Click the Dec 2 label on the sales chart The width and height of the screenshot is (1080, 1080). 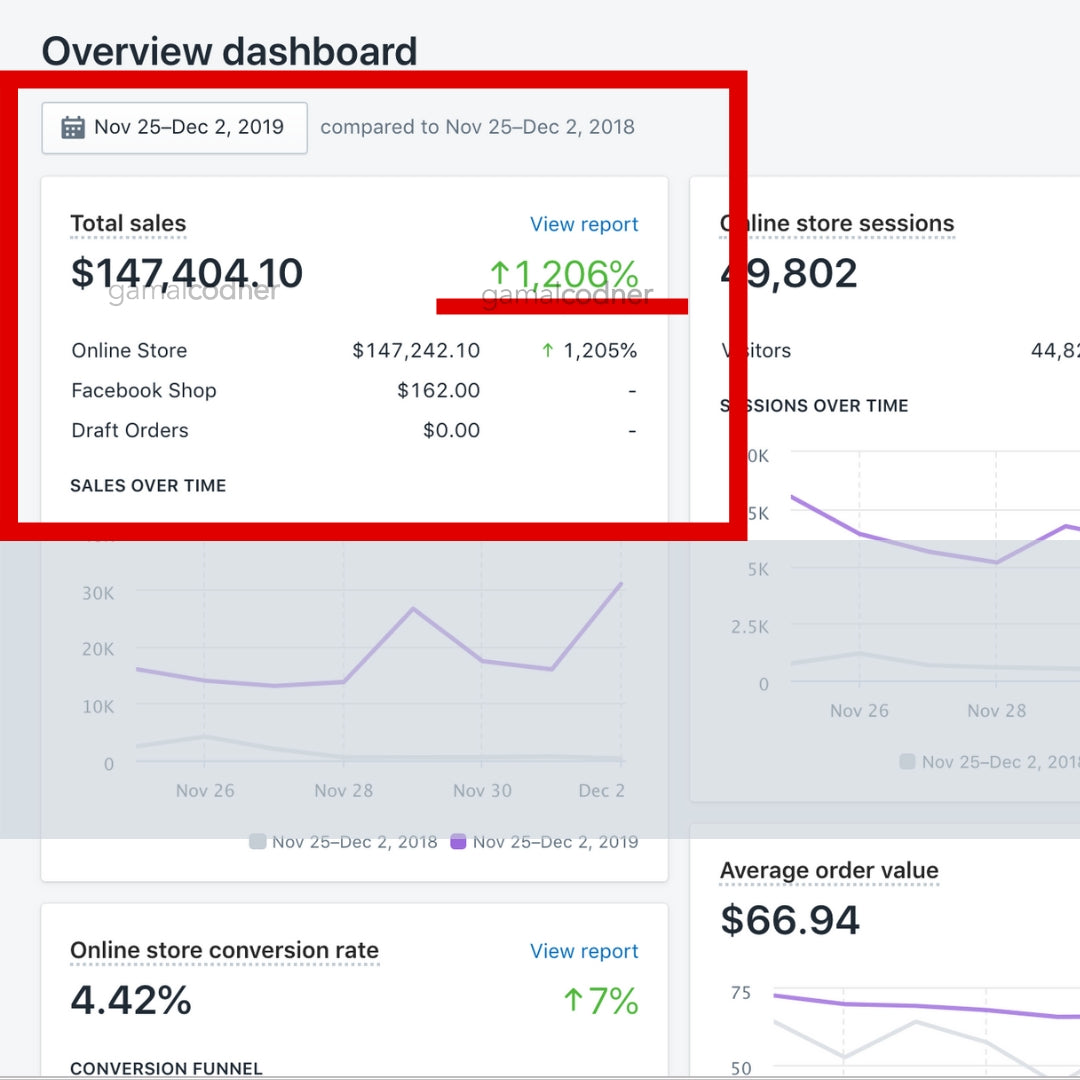pos(601,791)
